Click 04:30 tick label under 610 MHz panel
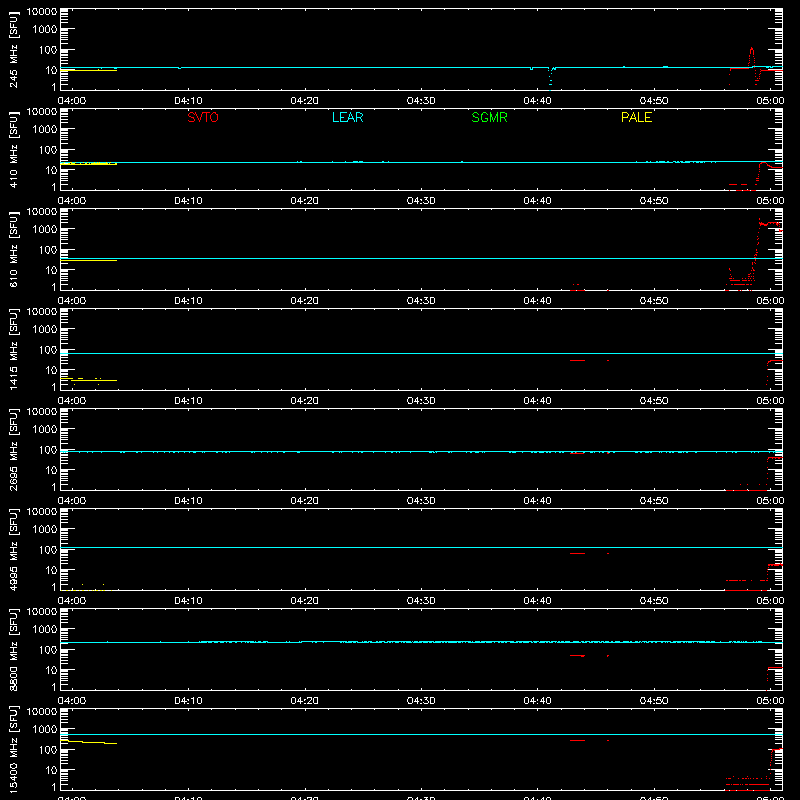The image size is (800, 800). (421, 301)
